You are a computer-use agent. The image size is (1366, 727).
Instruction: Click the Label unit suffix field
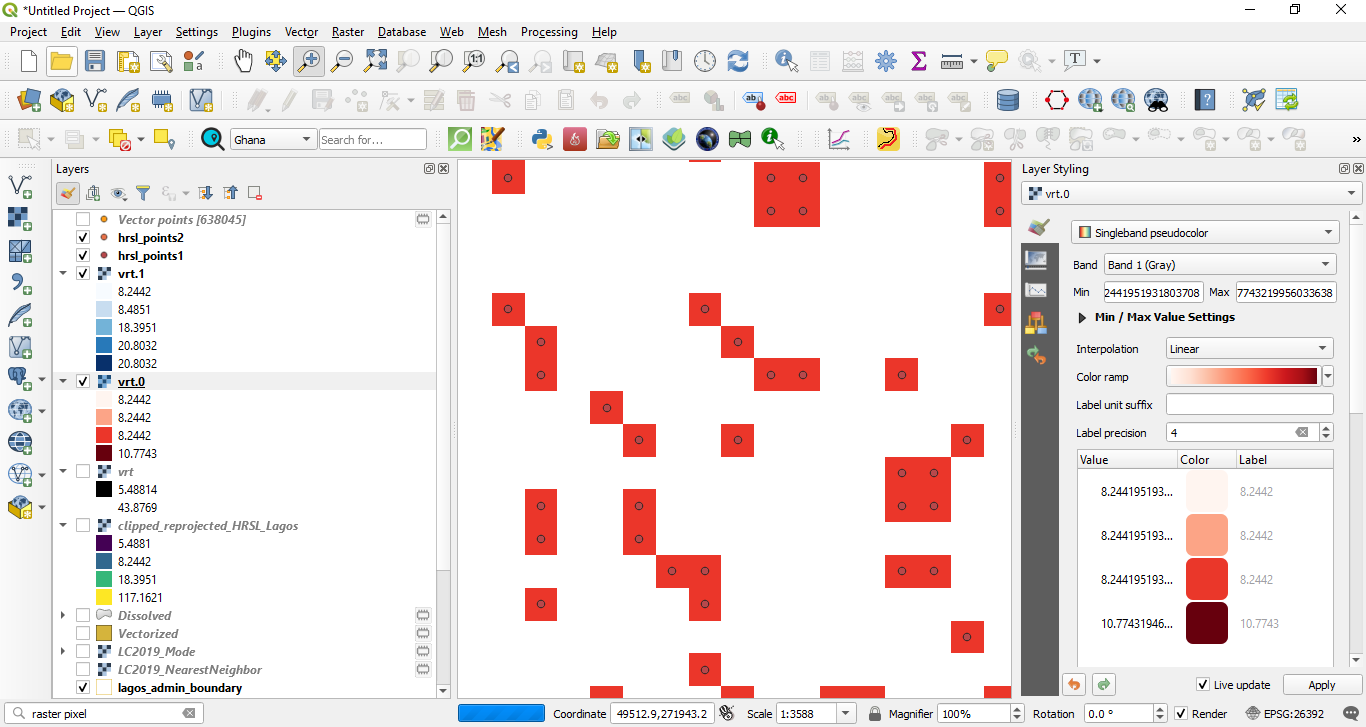pos(1250,405)
